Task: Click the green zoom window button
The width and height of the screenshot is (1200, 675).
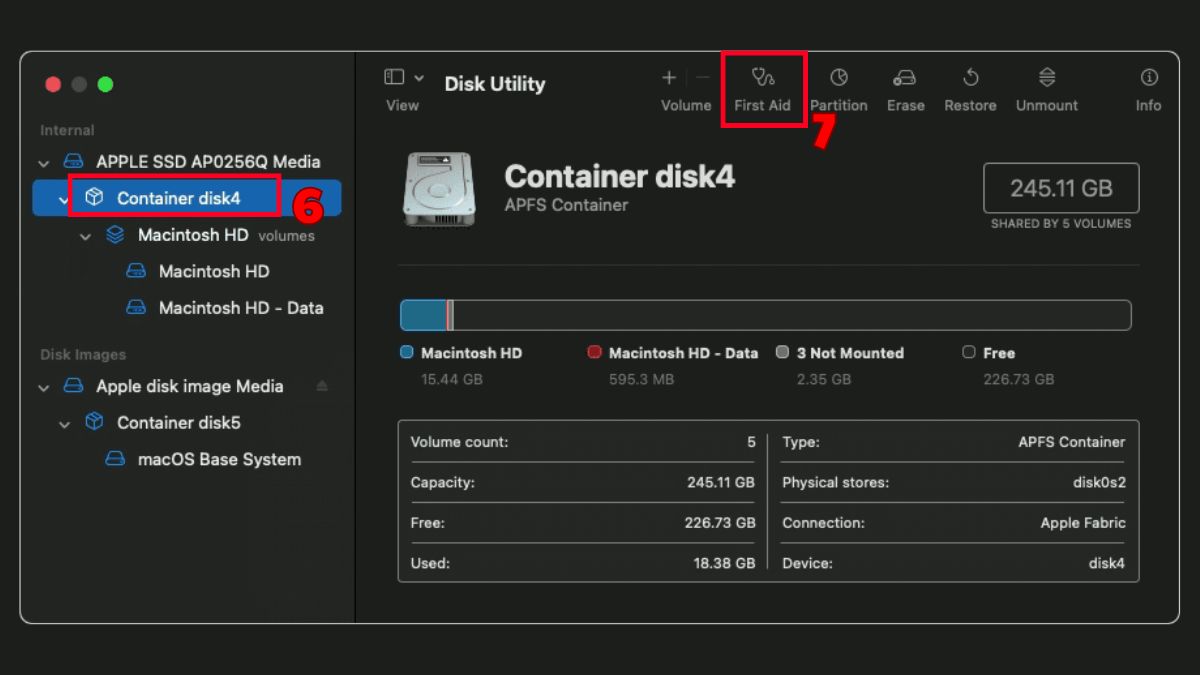Action: coord(105,85)
